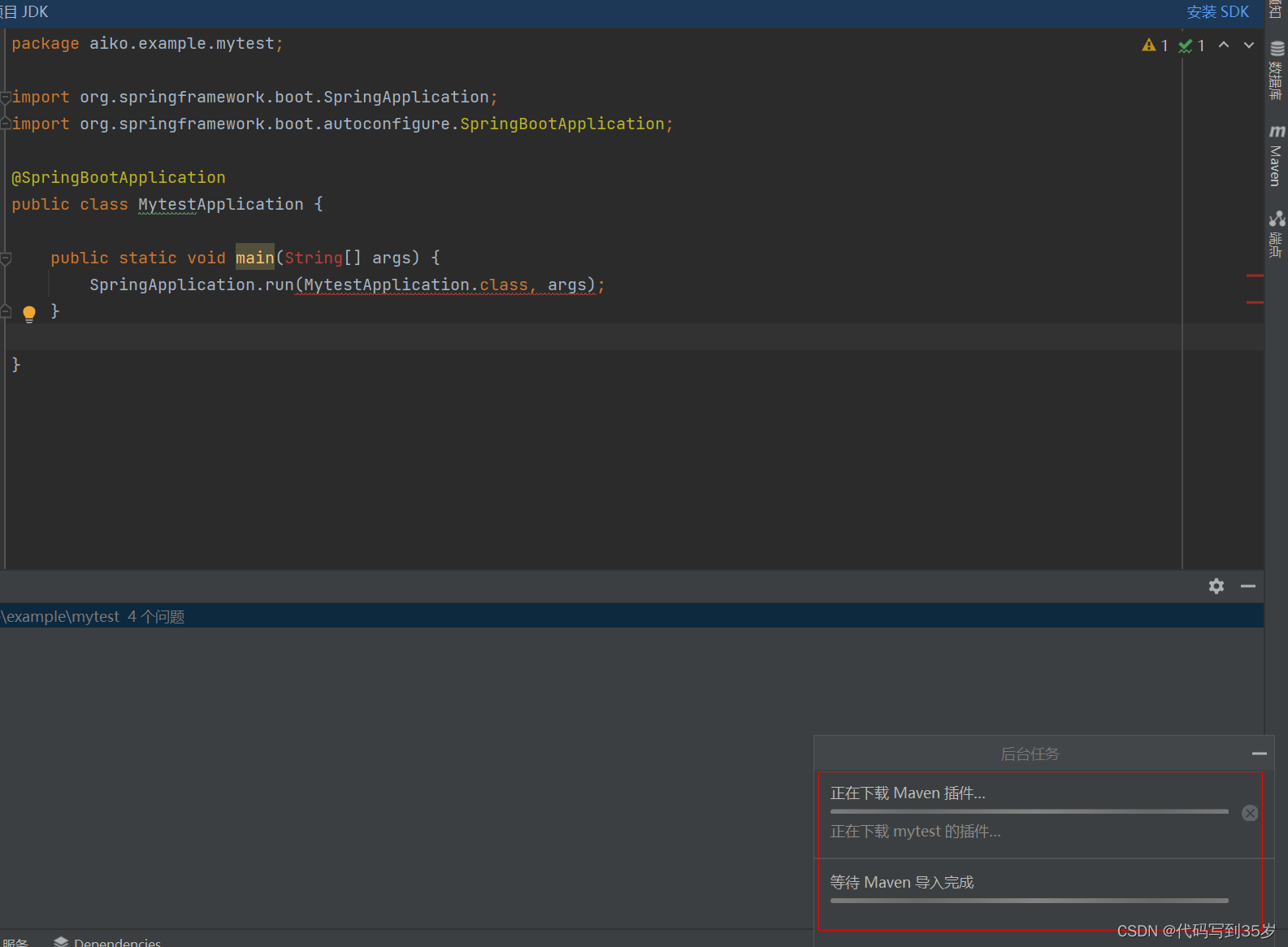Click the yellow lightbulb quick-fix icon
Image resolution: width=1288 pixels, height=947 pixels.
(29, 314)
